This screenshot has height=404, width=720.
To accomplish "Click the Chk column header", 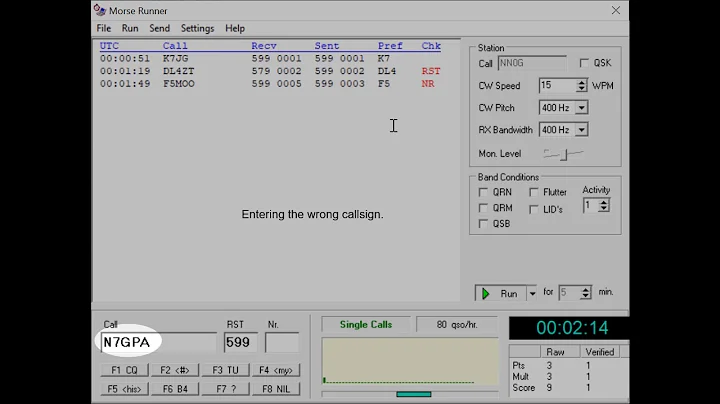I will tap(431, 46).
